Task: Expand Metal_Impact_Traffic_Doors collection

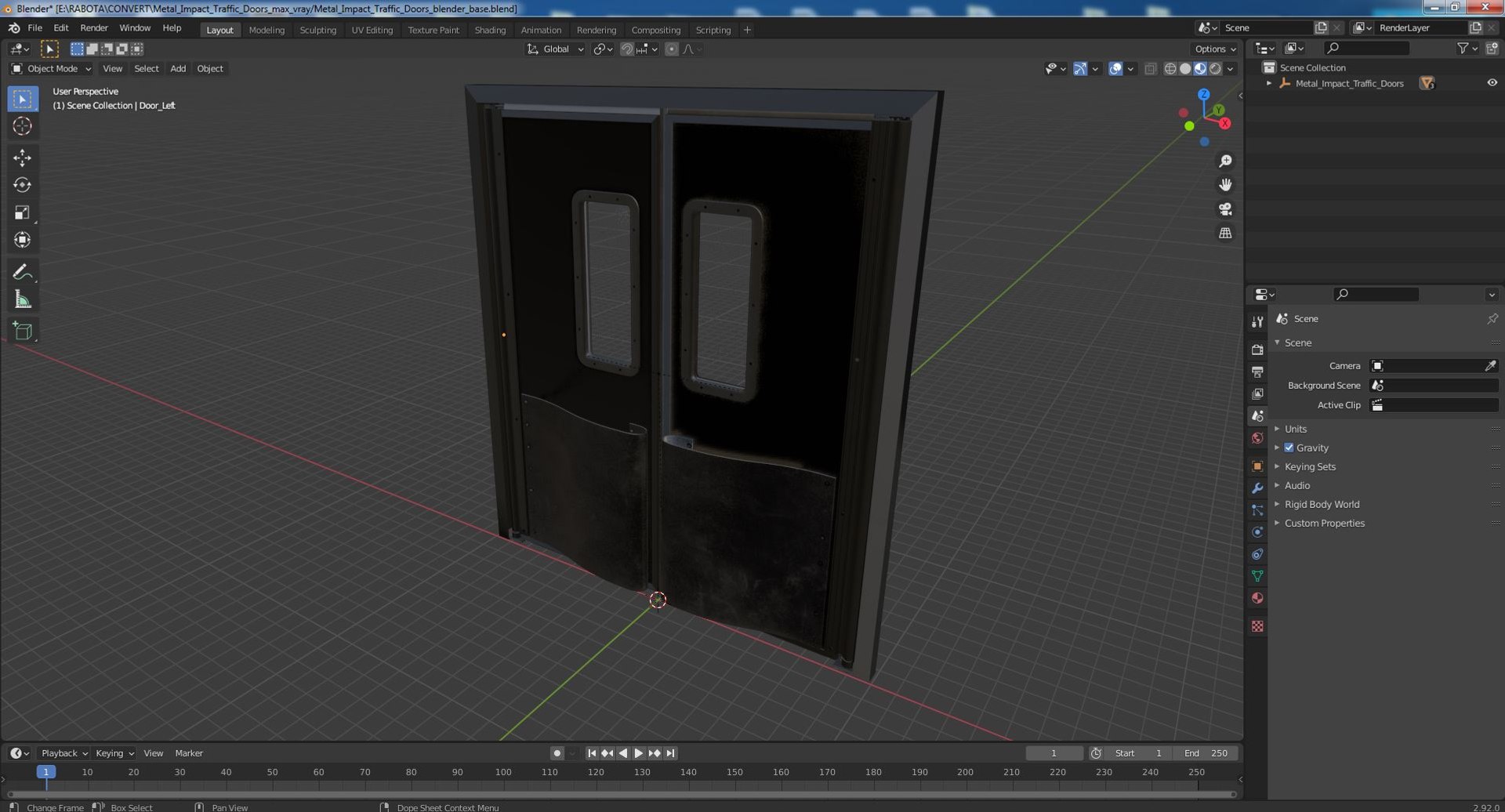Action: pyautogui.click(x=1269, y=83)
